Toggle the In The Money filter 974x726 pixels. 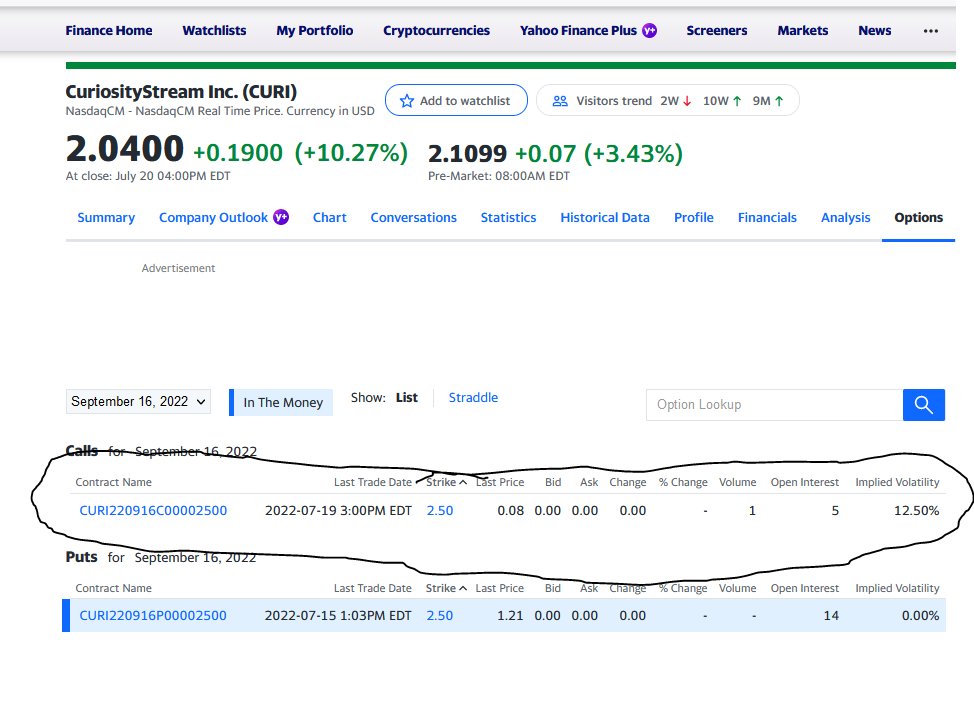[x=281, y=402]
